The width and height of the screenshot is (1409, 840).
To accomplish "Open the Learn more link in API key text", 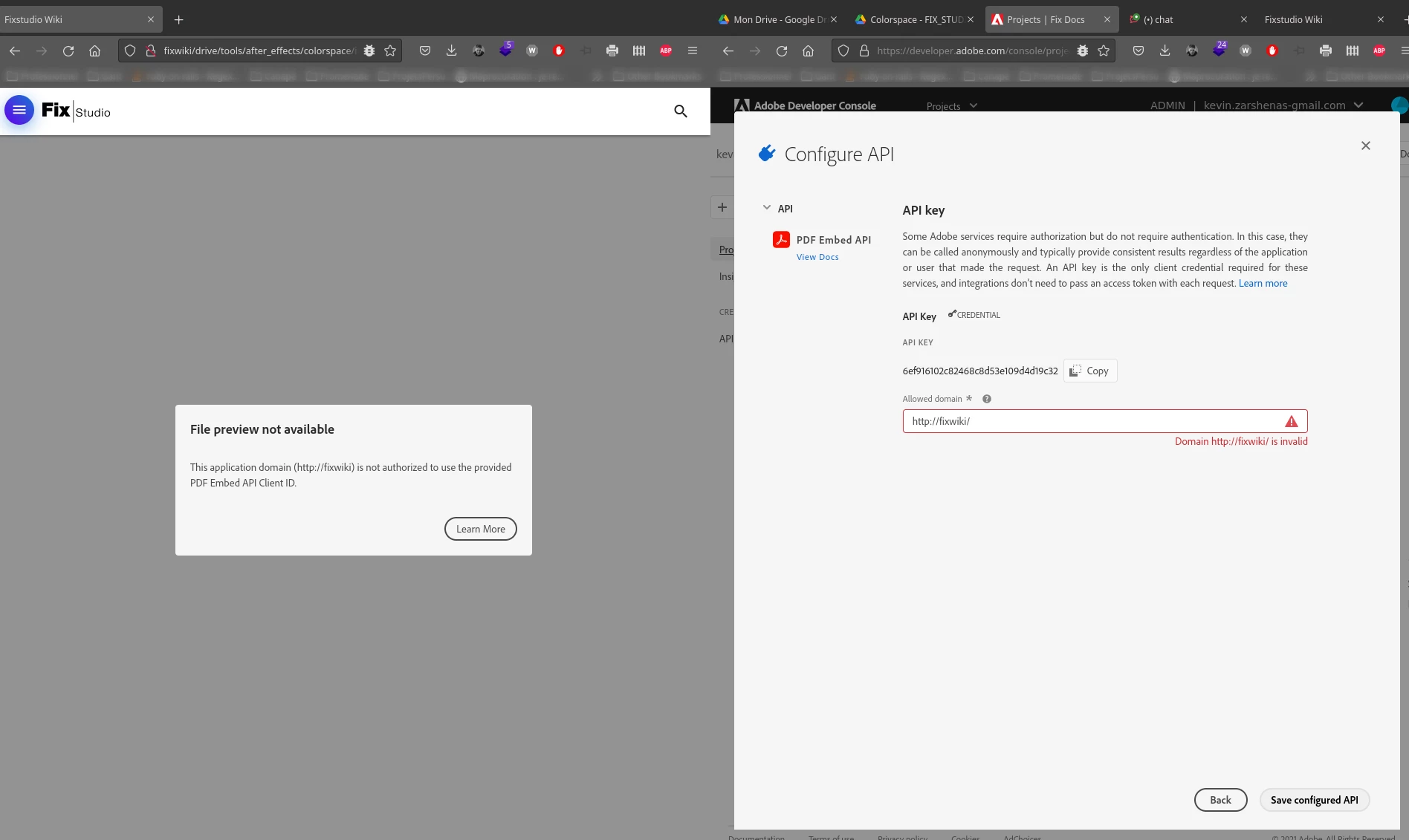I will point(1263,283).
